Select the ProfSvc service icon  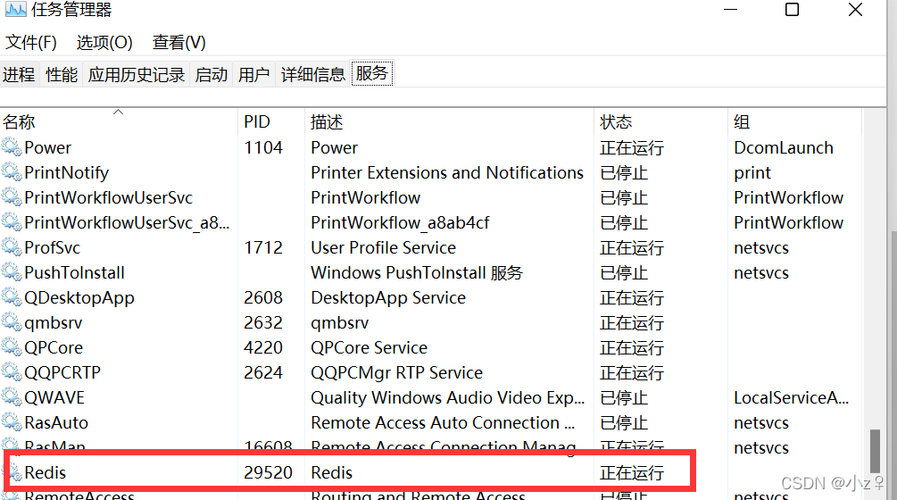tap(12, 247)
